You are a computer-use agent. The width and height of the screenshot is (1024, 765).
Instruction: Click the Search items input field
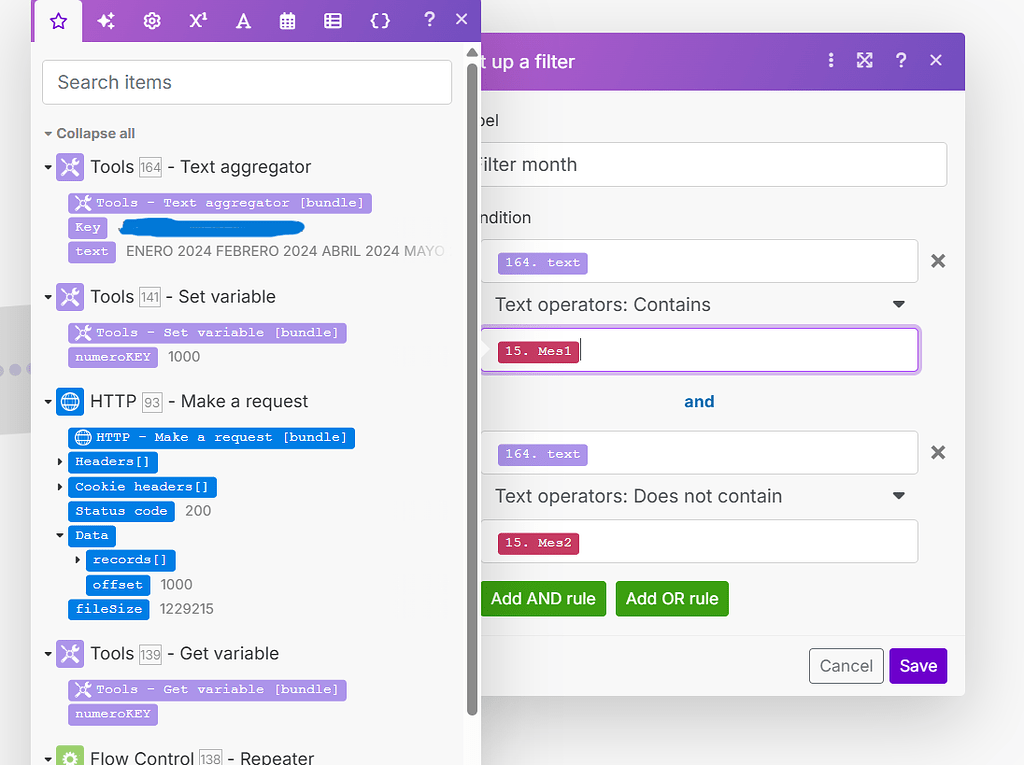(x=246, y=82)
